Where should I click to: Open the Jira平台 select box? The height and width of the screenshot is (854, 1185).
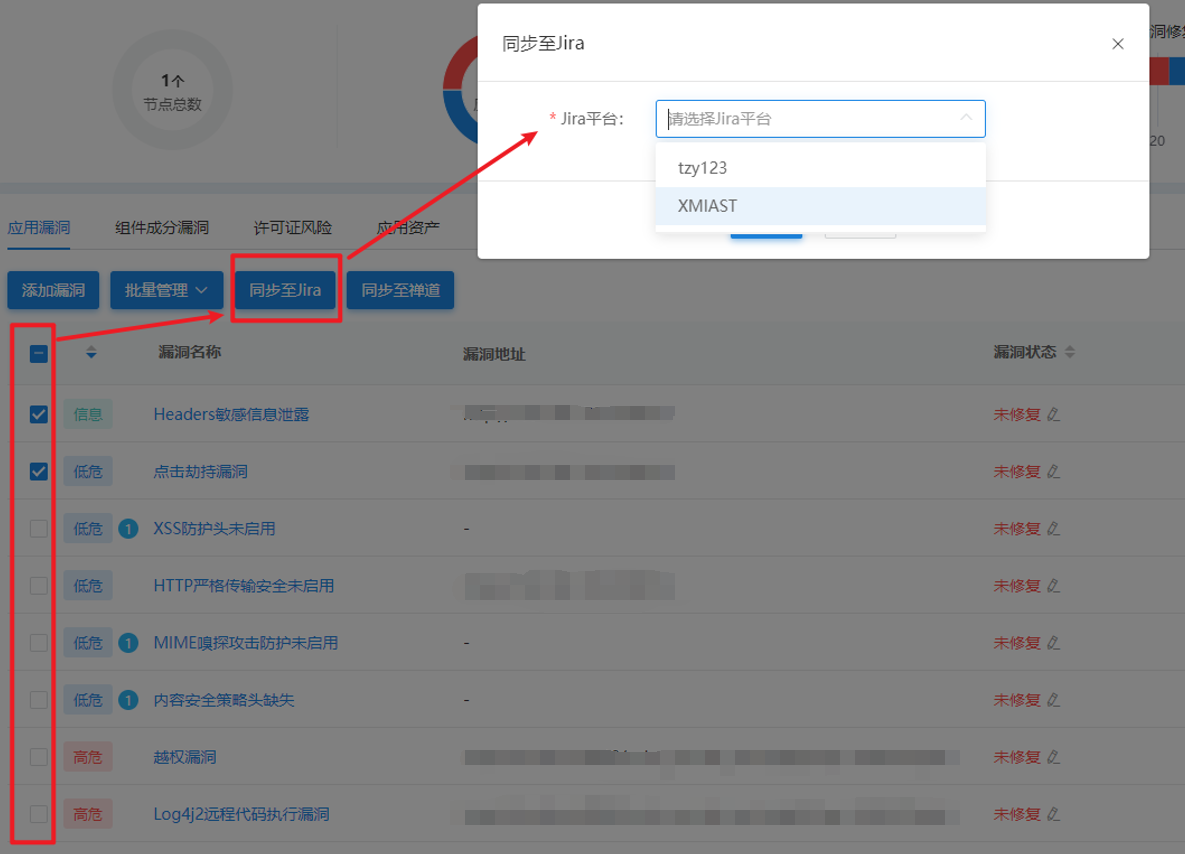[x=820, y=119]
